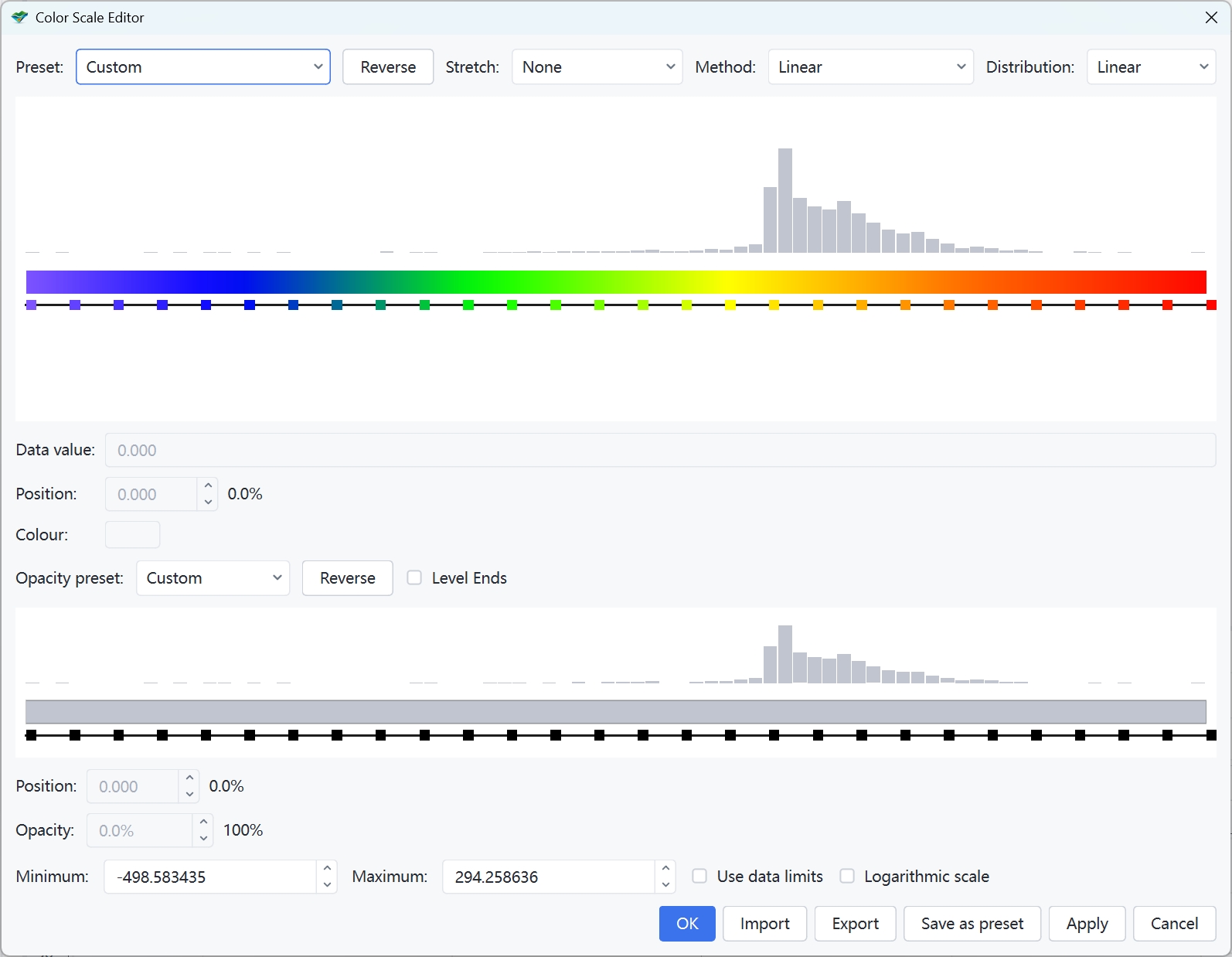The width and height of the screenshot is (1232, 957).
Task: Click the Reverse button beside Preset
Action: [x=388, y=67]
